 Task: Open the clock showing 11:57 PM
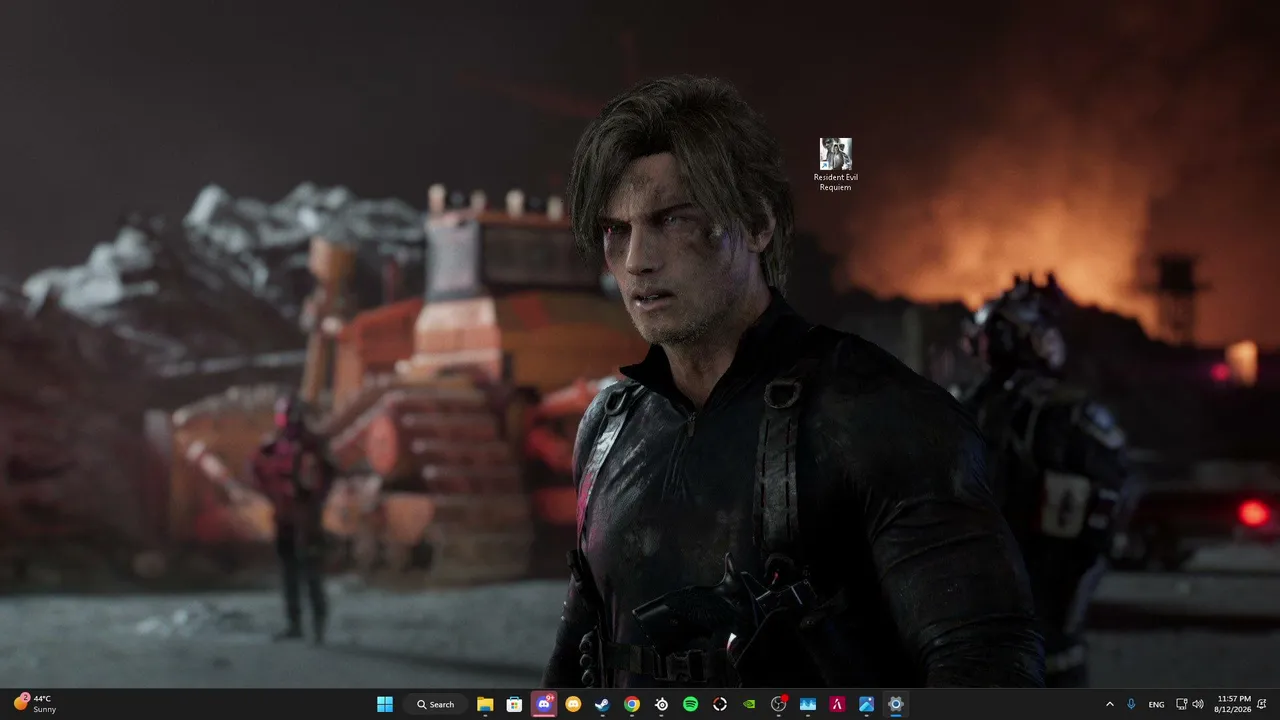click(1234, 704)
